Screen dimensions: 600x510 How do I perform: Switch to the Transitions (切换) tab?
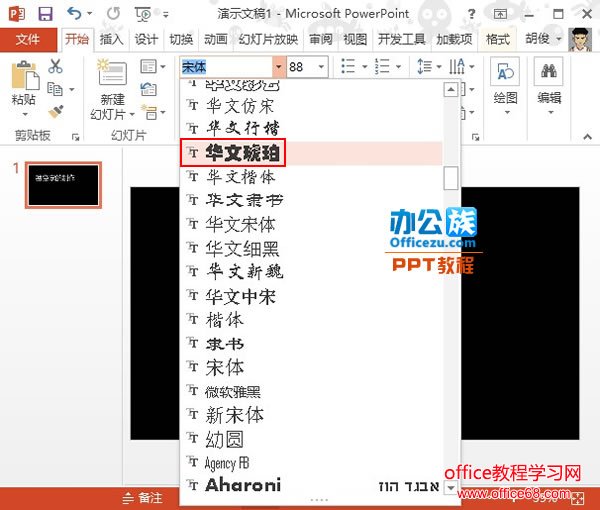pos(181,39)
